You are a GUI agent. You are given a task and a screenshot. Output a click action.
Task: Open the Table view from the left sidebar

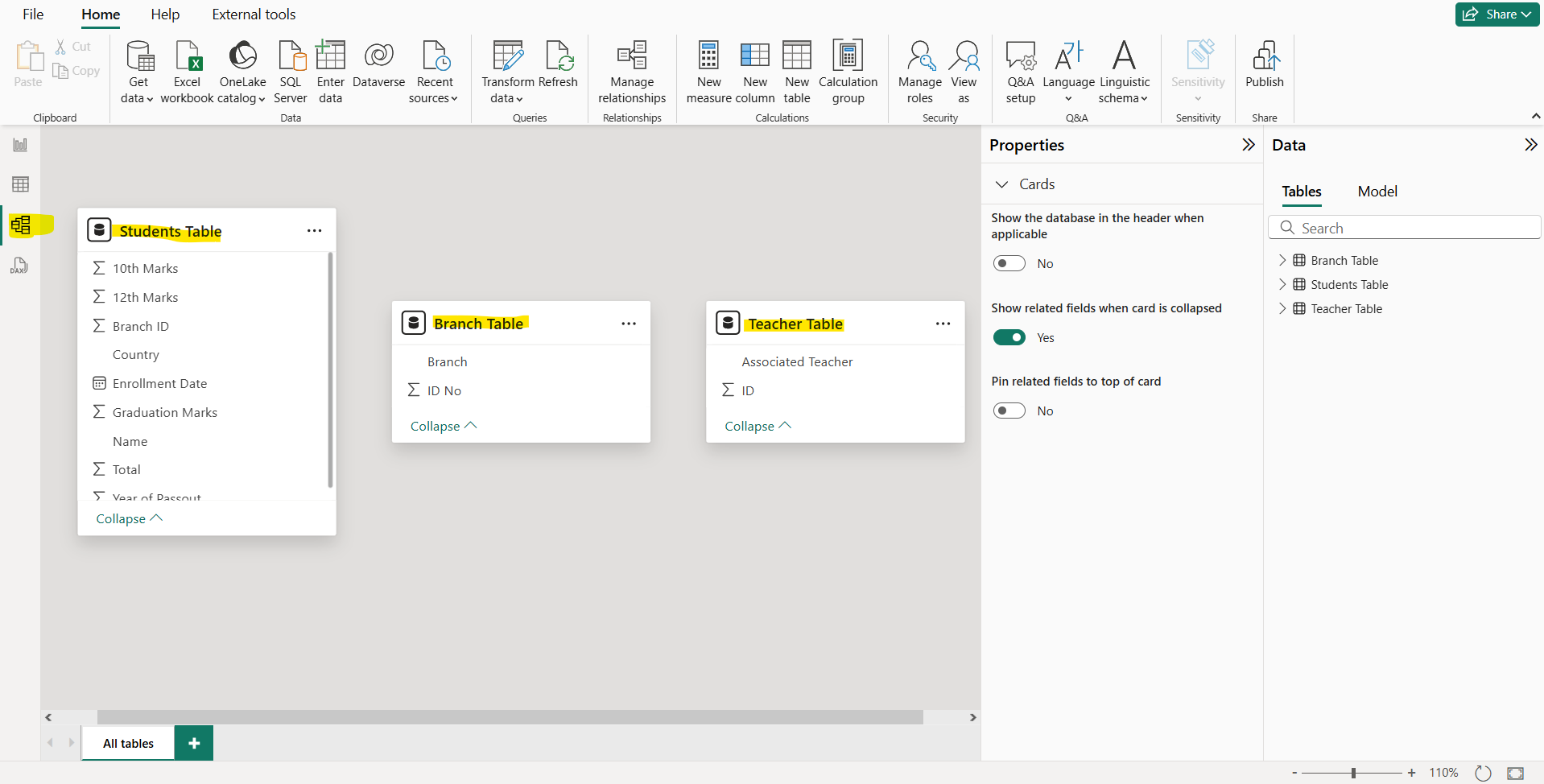point(20,184)
